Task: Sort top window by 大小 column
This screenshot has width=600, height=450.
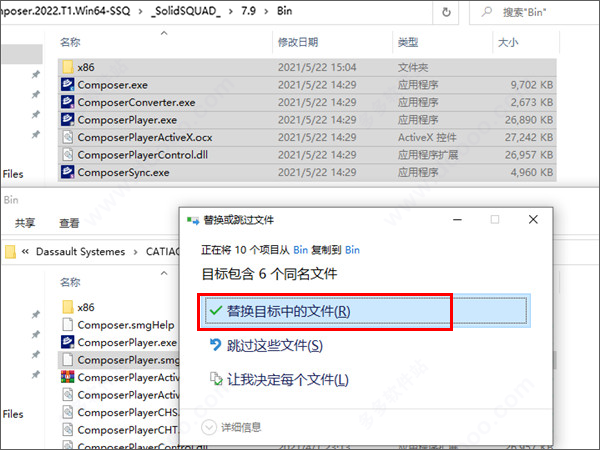Action: [x=508, y=42]
